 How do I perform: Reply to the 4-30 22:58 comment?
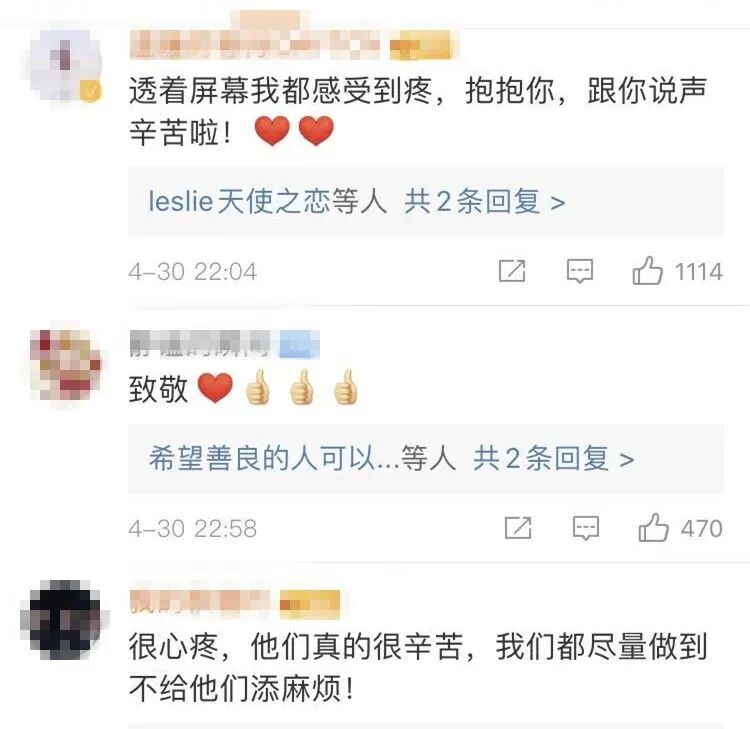(586, 528)
